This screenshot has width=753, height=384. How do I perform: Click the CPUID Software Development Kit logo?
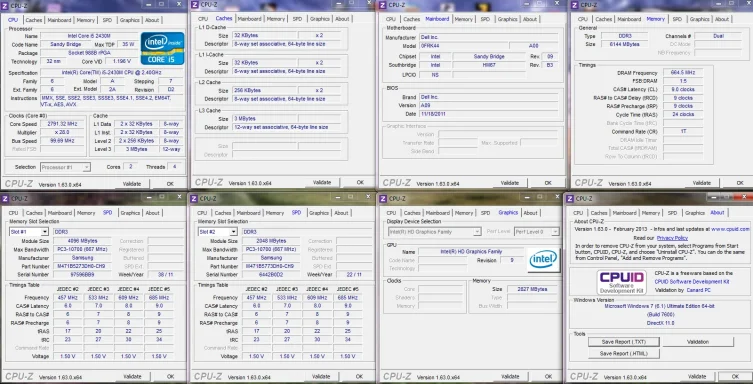coord(621,282)
